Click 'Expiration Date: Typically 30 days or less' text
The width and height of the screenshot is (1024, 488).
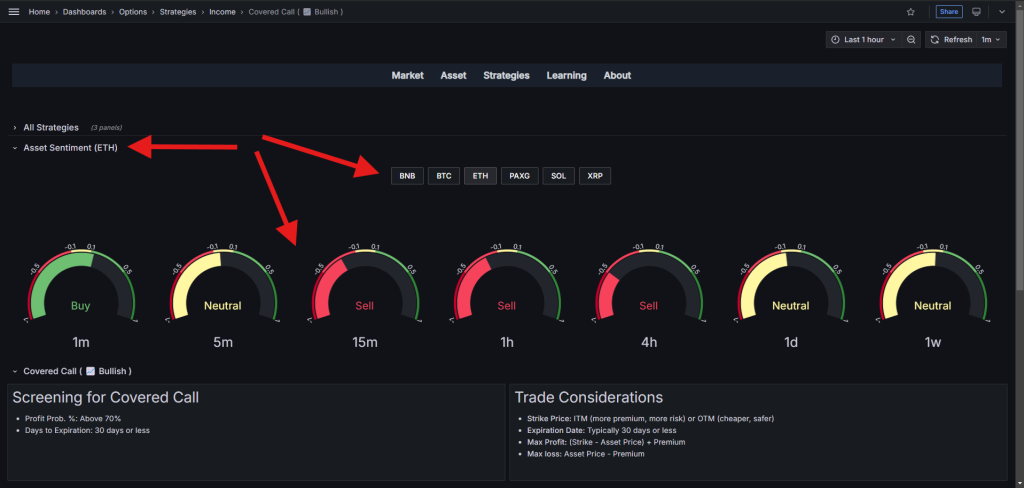(x=601, y=431)
